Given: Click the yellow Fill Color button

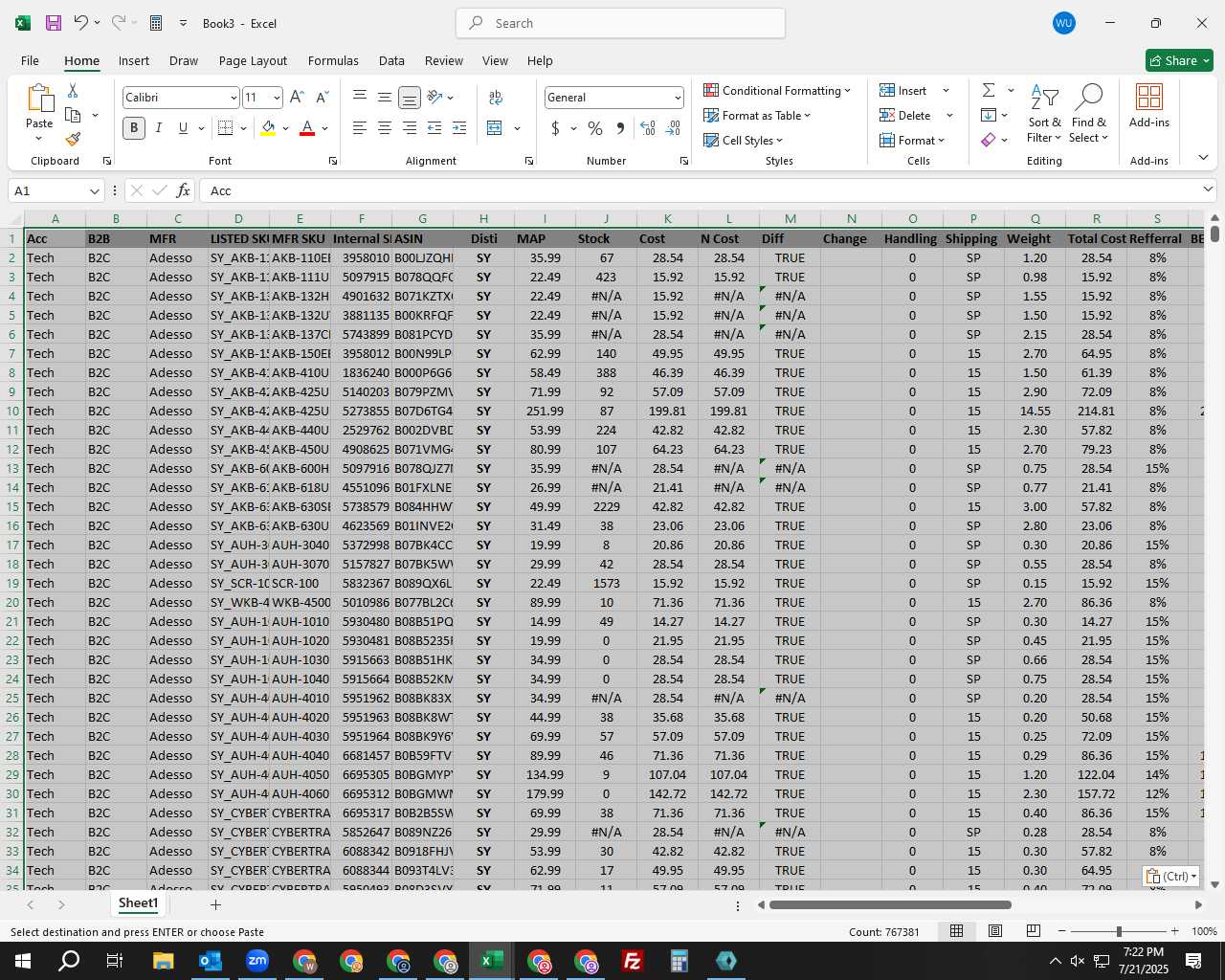Looking at the screenshot, I should 269,128.
